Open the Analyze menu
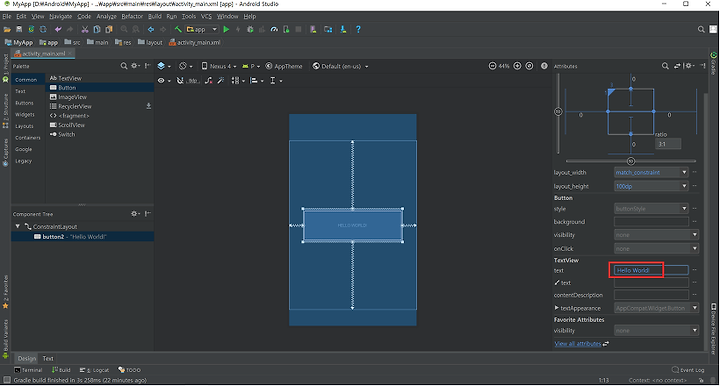Image resolution: width=720 pixels, height=386 pixels. (x=107, y=16)
